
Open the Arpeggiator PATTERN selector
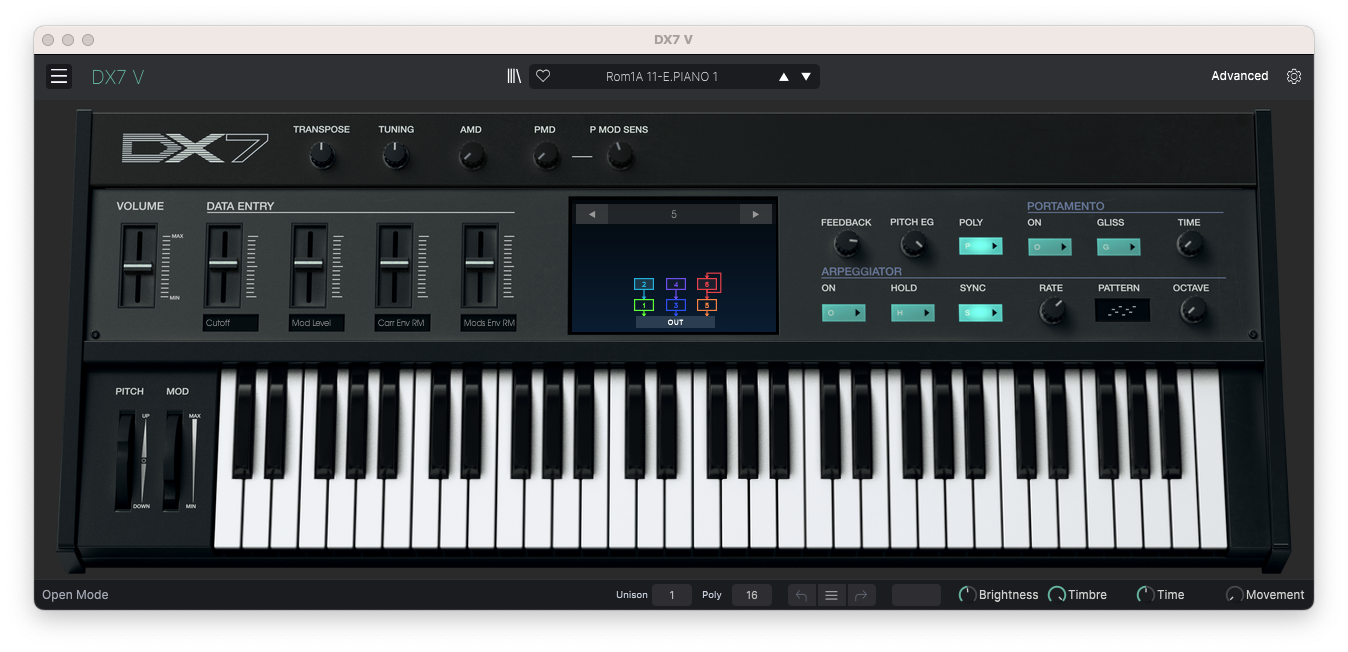pyautogui.click(x=1122, y=311)
